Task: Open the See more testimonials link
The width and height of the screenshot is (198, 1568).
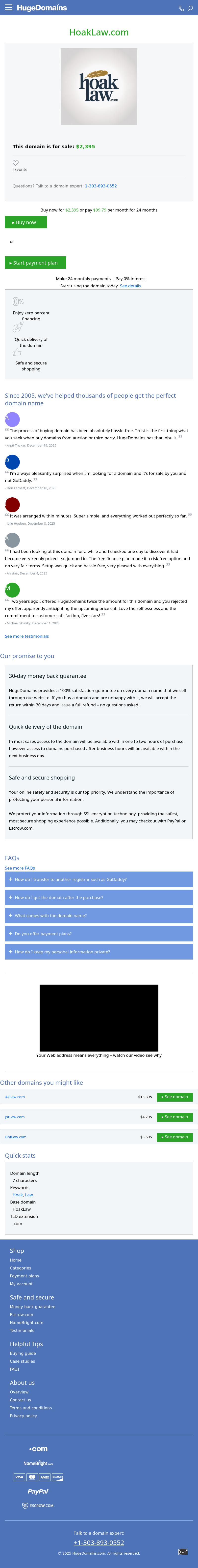Action: 27,636
